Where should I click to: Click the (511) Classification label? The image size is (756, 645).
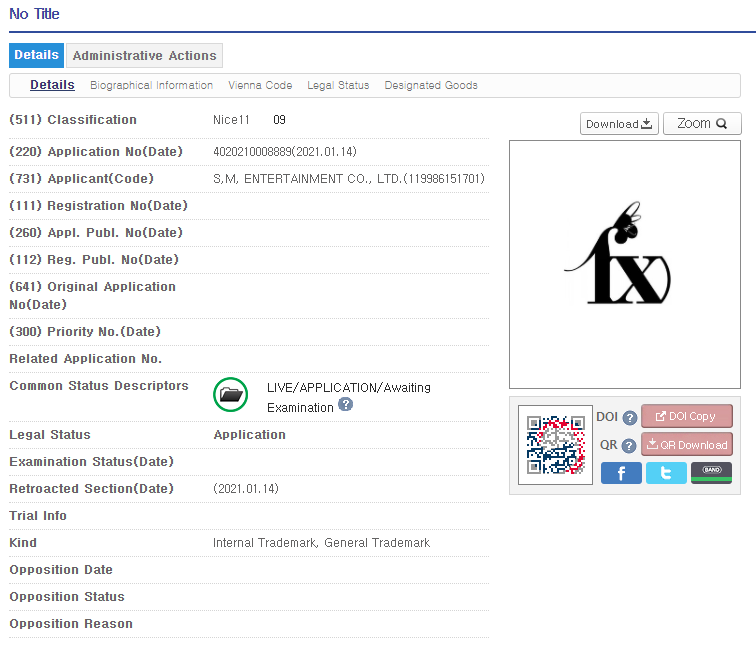click(73, 120)
